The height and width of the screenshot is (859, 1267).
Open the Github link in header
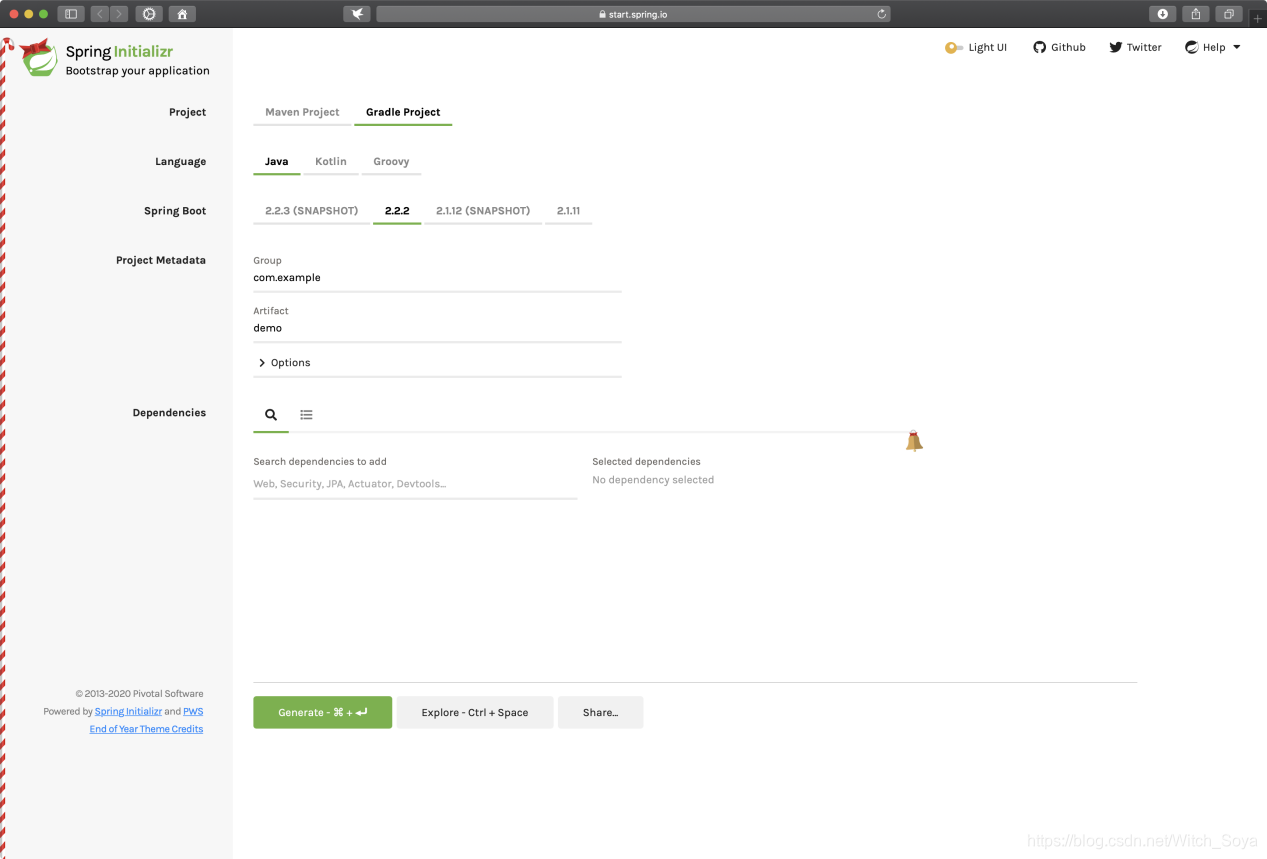point(1059,47)
